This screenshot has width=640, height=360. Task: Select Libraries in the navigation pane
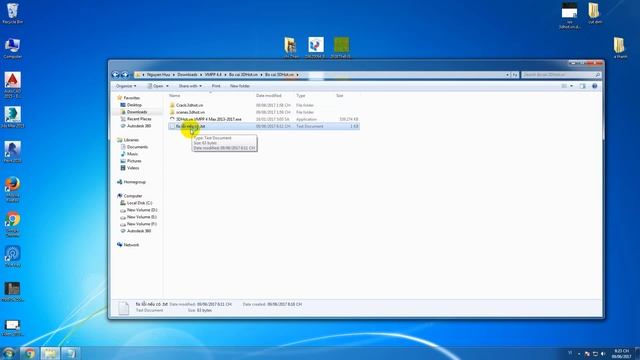tap(131, 140)
